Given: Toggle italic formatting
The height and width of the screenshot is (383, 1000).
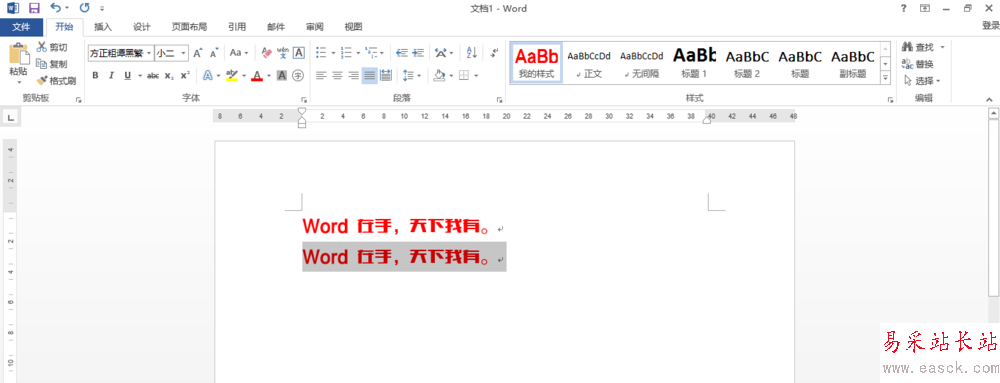Looking at the screenshot, I should (112, 76).
